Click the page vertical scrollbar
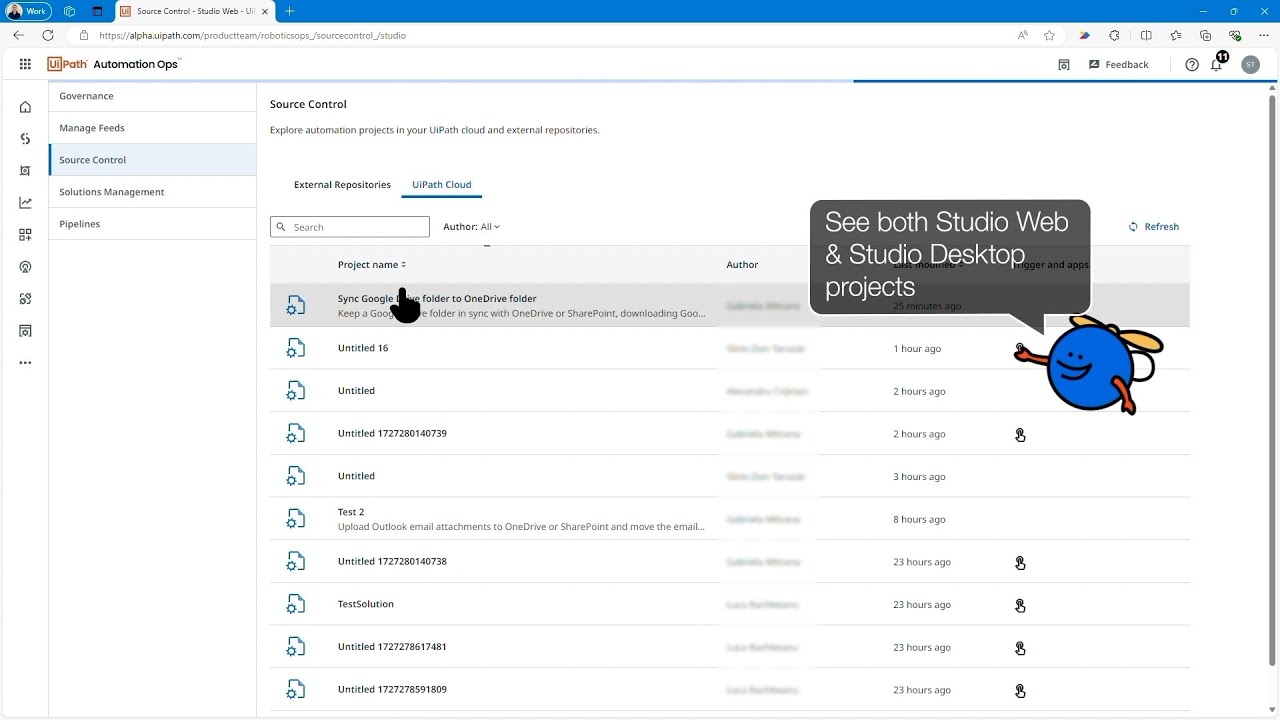The image size is (1280, 720). [x=1272, y=380]
